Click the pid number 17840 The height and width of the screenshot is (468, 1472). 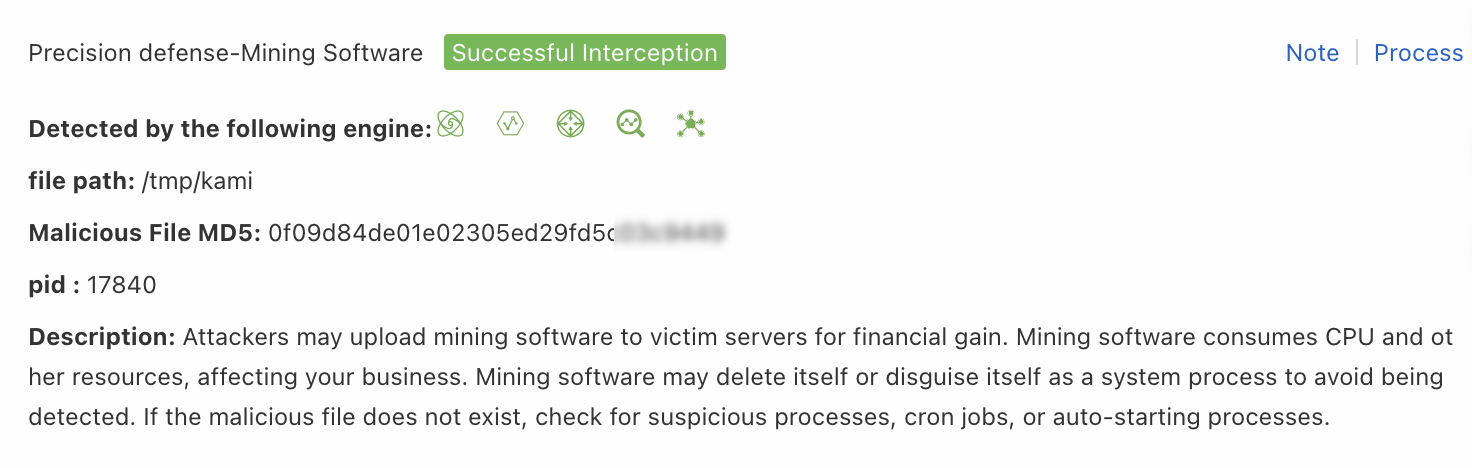tap(122, 285)
